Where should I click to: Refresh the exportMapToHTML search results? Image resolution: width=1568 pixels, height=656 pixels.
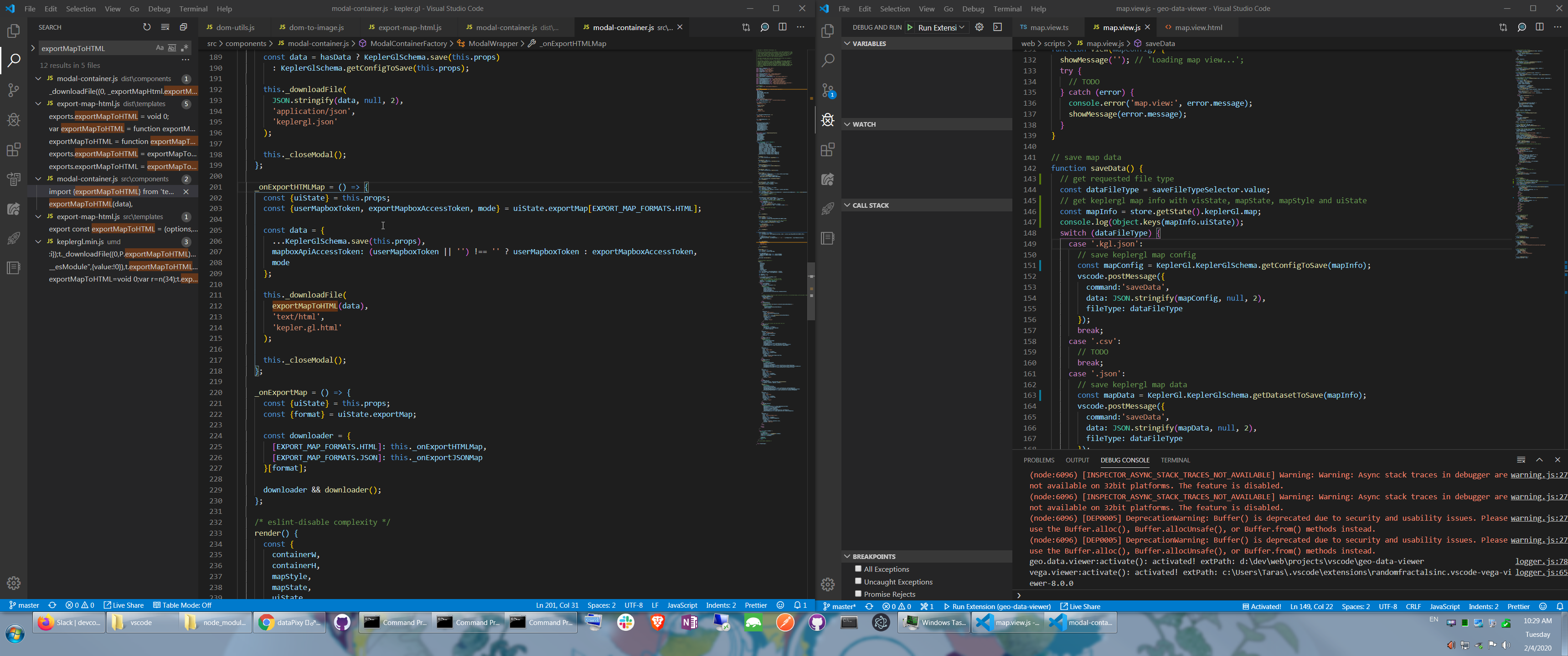[x=147, y=27]
